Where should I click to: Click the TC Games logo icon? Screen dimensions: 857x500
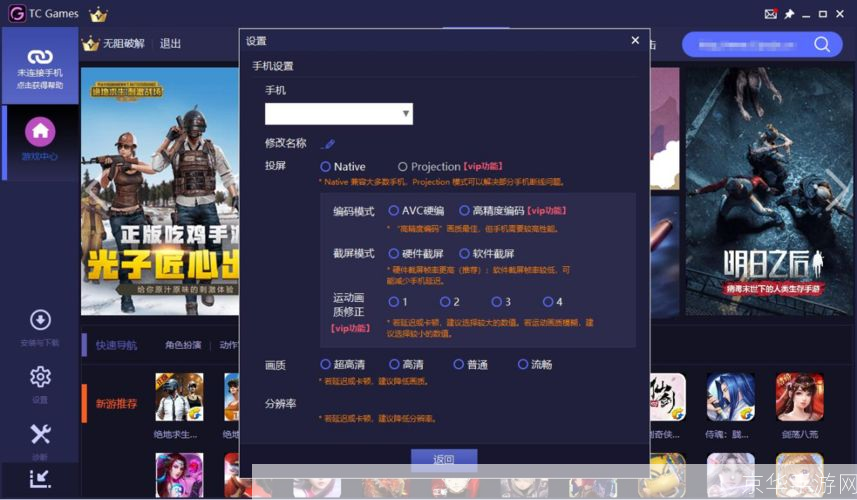point(17,14)
